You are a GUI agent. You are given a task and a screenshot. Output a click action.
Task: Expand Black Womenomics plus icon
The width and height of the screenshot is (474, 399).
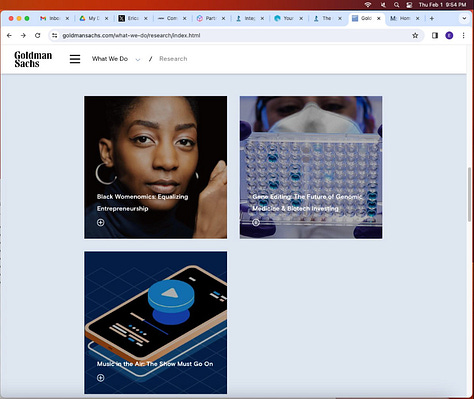[100, 222]
